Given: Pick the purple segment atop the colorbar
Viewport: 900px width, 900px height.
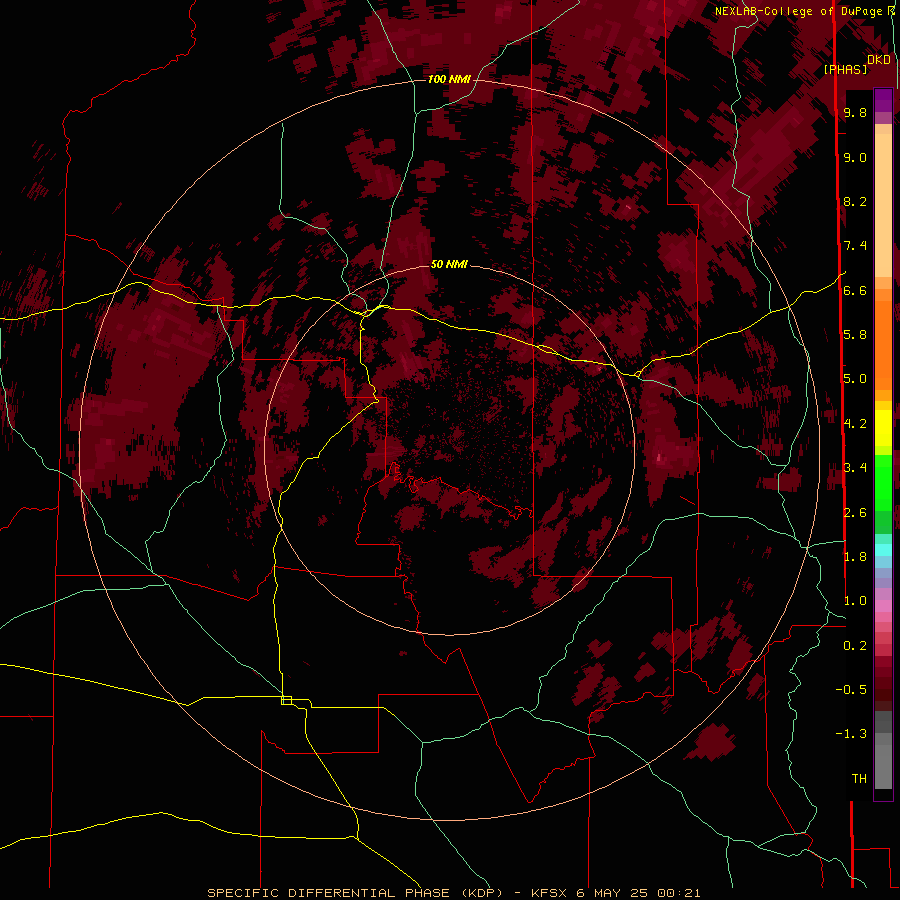Looking at the screenshot, I should tap(883, 100).
